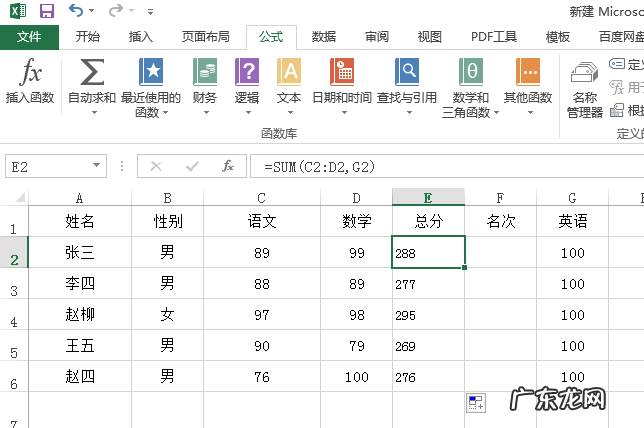Screen dimensions: 644x428
Task: Select the cell with value 97
Action: point(262,314)
